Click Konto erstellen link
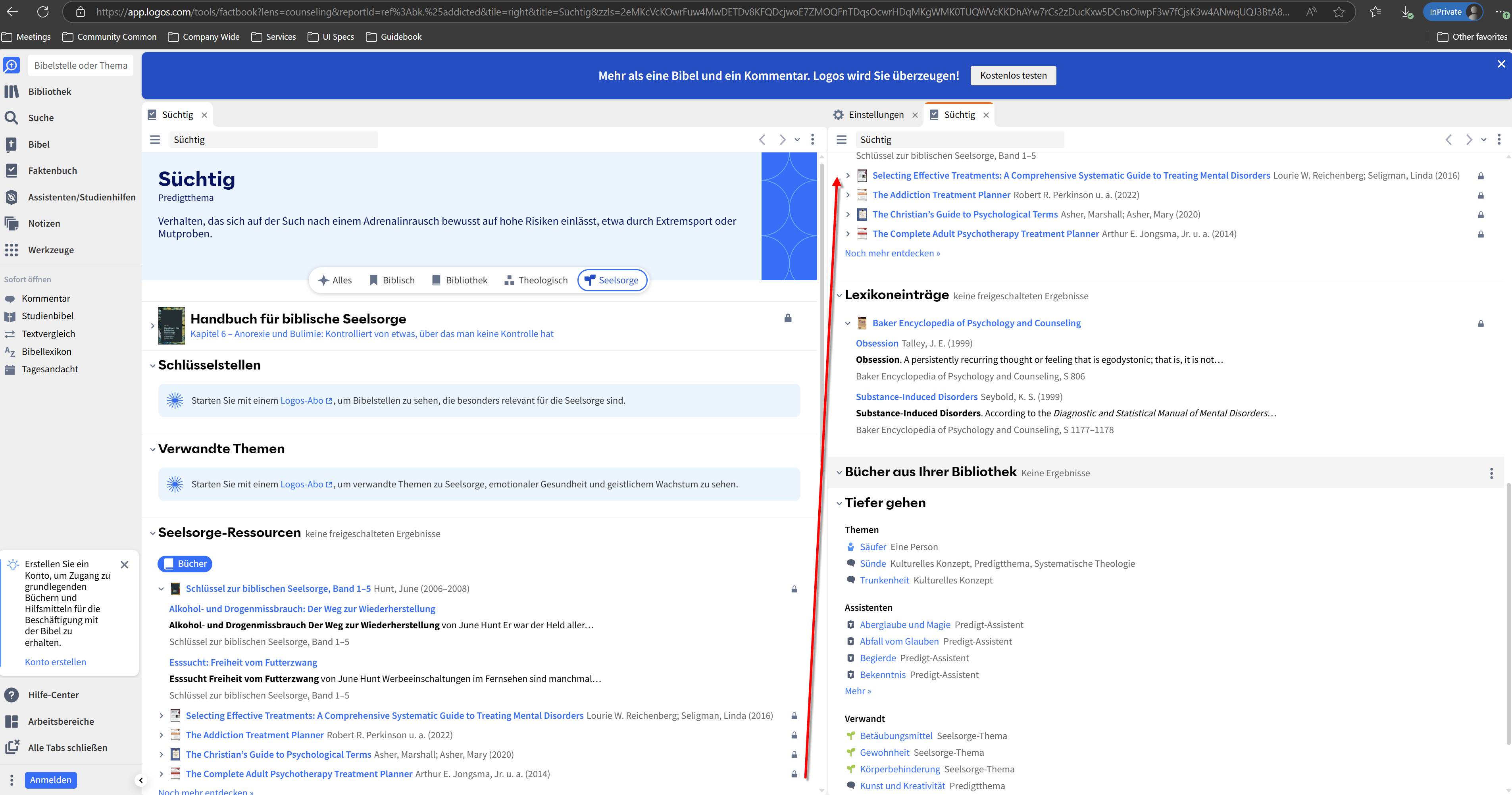 tap(55, 662)
